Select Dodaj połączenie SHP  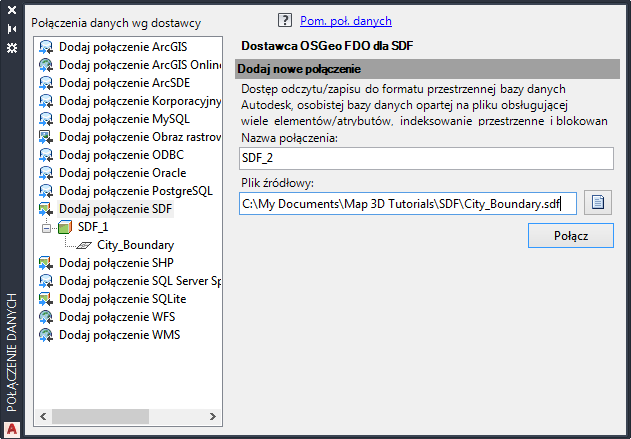tap(116, 263)
